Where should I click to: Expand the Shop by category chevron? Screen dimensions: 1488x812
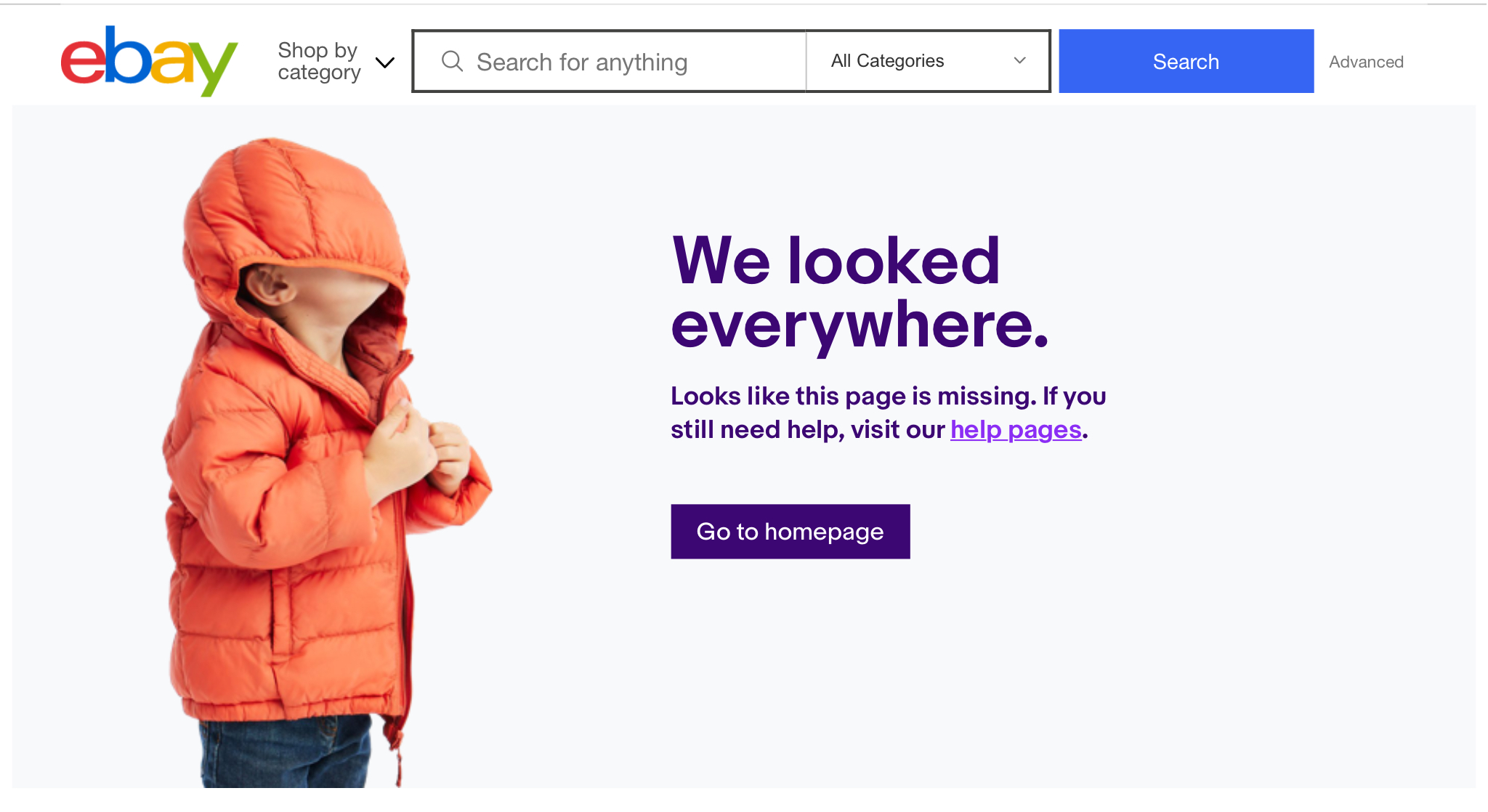385,62
